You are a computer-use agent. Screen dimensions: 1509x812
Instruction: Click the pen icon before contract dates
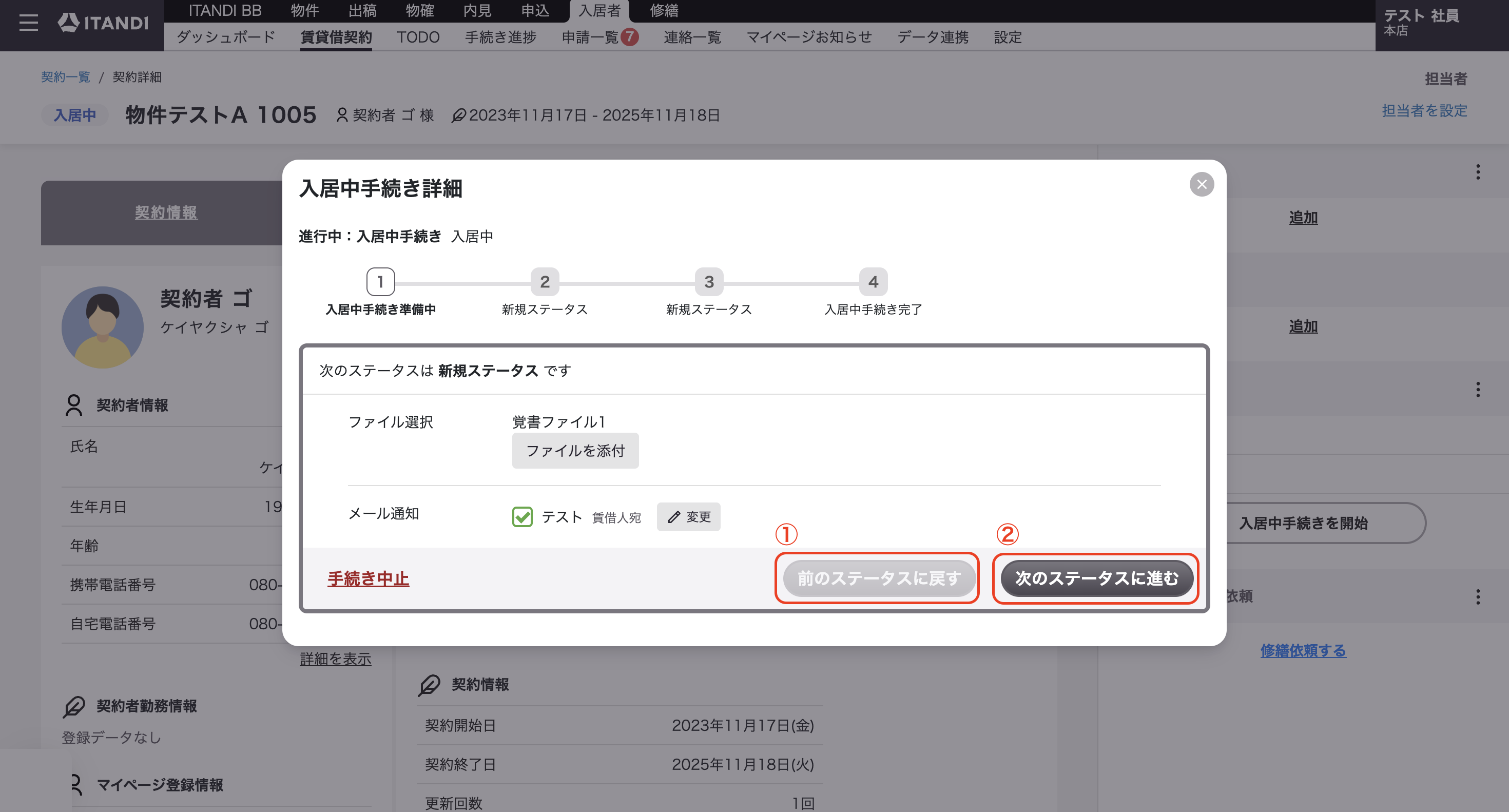(458, 115)
